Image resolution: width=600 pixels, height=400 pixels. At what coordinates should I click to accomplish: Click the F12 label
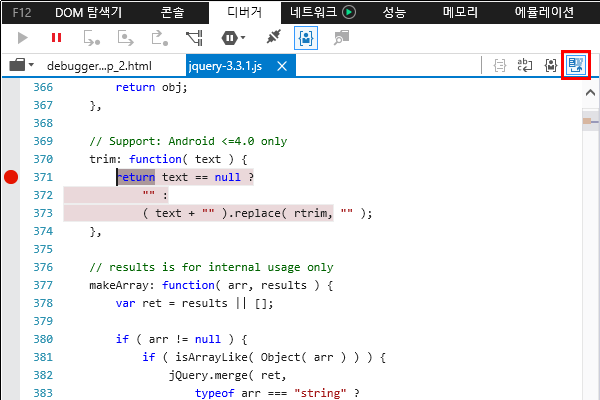(x=21, y=13)
